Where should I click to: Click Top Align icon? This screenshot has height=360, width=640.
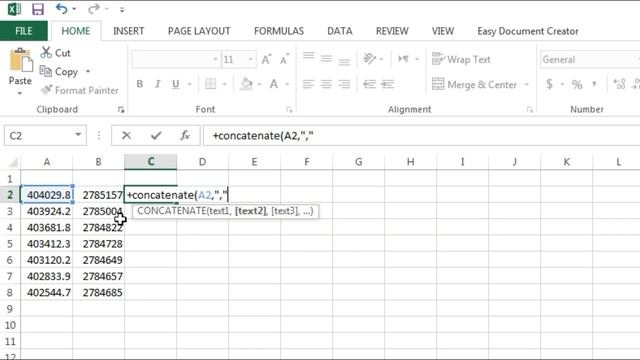pos(309,57)
